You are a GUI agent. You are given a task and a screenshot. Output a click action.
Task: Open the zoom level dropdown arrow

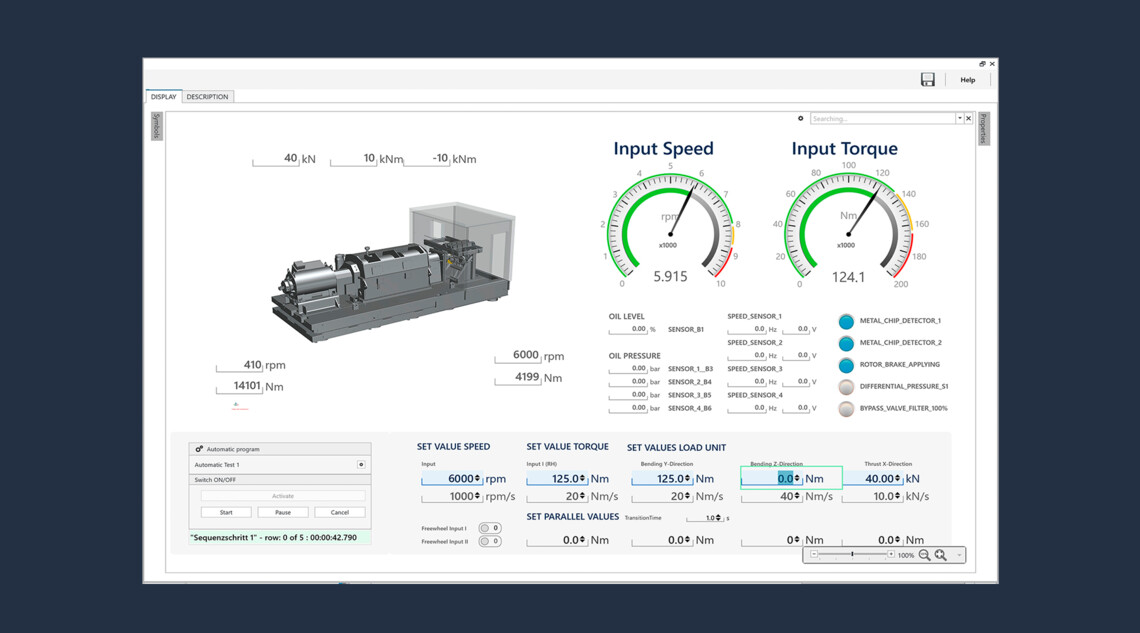958,555
